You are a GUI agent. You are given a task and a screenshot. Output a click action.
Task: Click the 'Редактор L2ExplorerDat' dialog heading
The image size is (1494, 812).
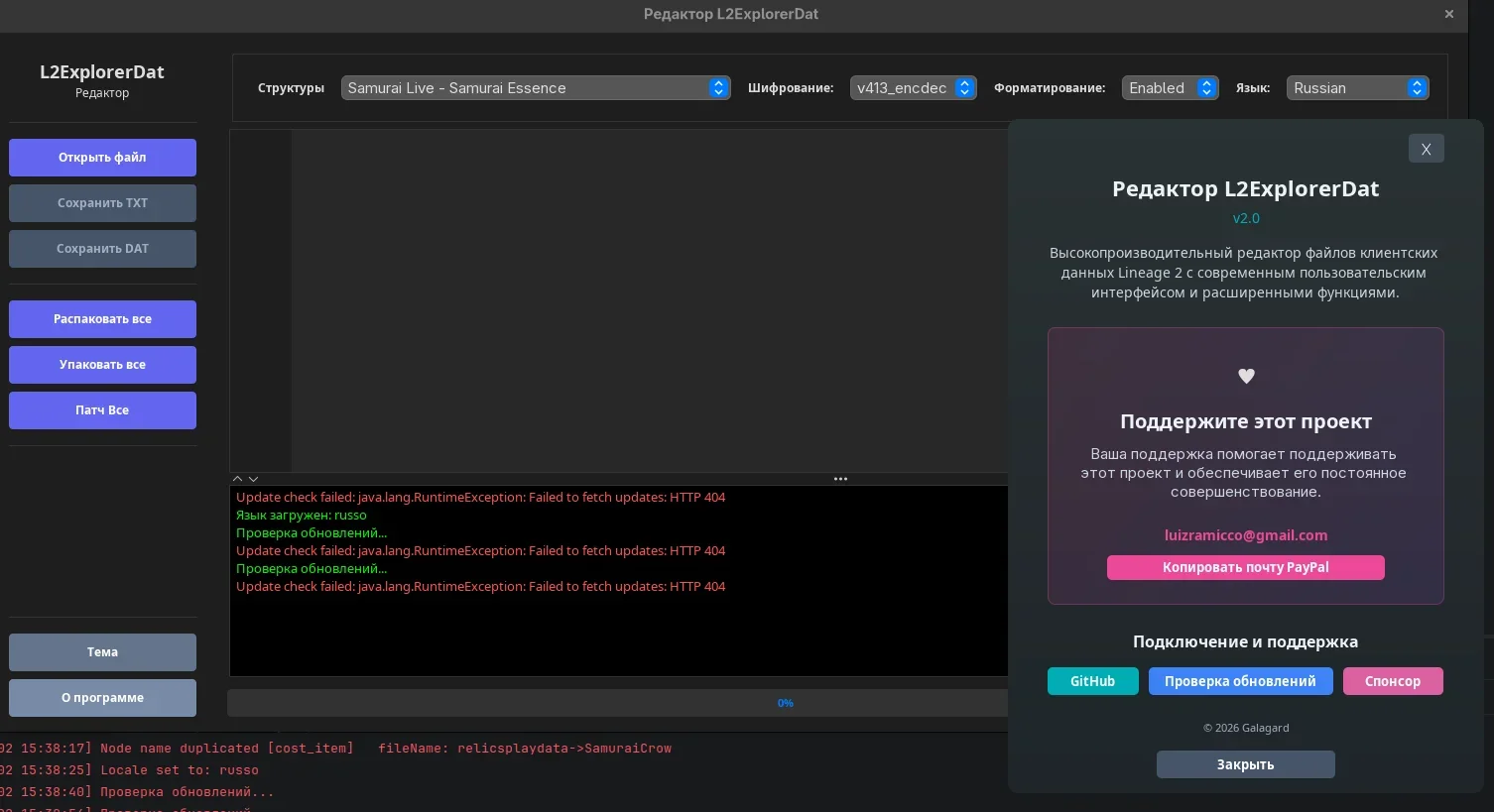[x=1245, y=189]
